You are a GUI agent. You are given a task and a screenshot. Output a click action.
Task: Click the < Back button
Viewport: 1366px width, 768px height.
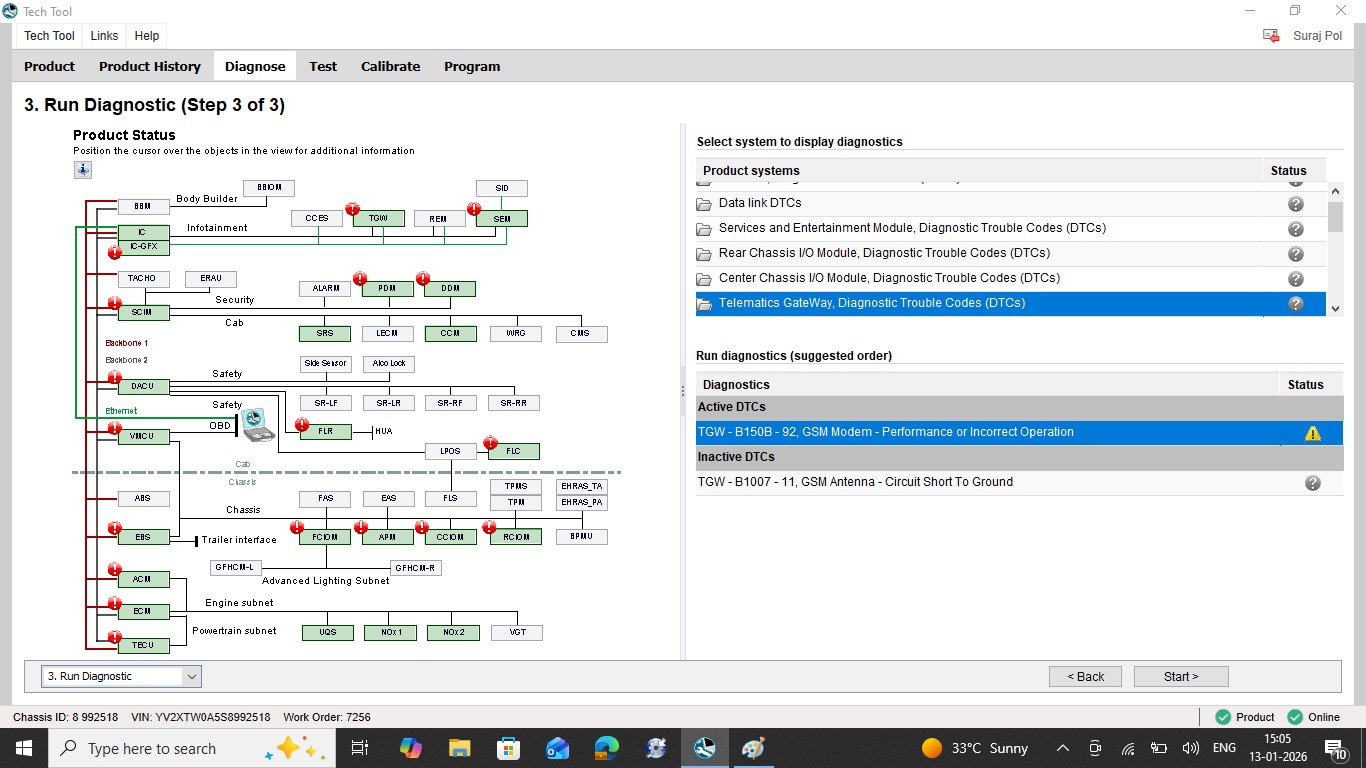1085,677
